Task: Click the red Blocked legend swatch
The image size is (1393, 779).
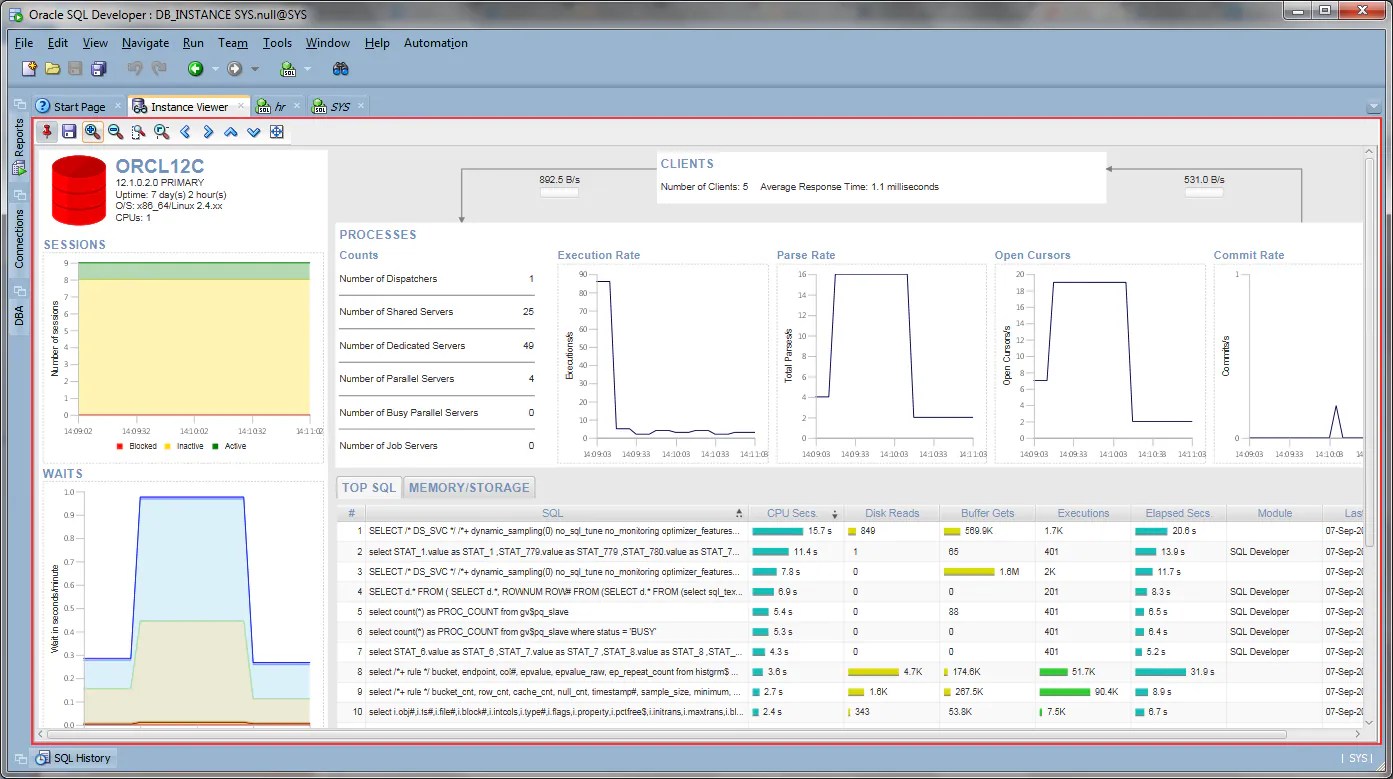Action: pos(120,446)
